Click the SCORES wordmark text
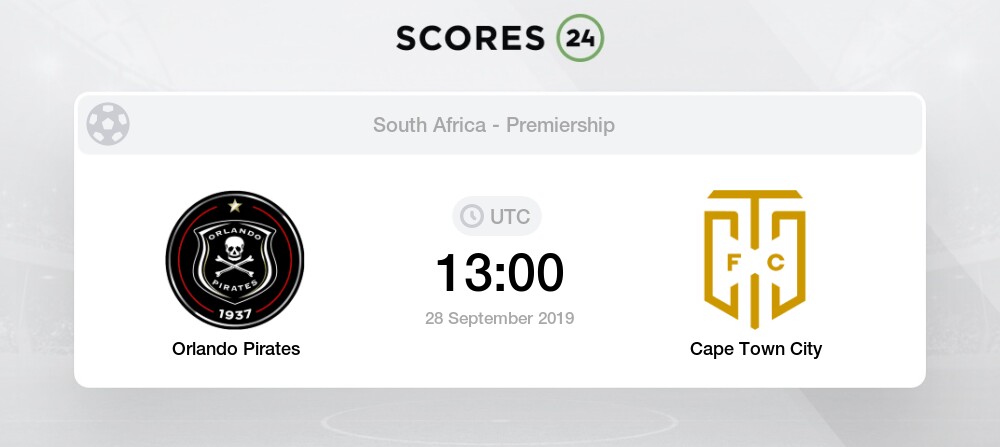 pos(471,39)
